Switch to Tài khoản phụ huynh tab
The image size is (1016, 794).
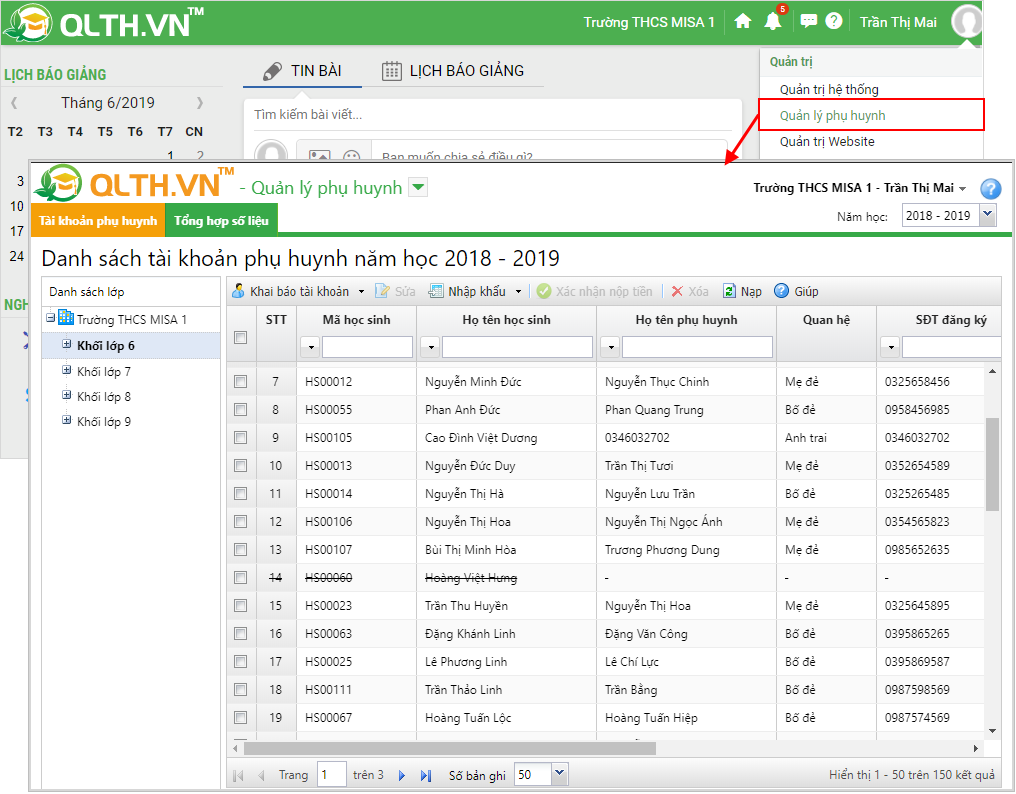click(98, 220)
